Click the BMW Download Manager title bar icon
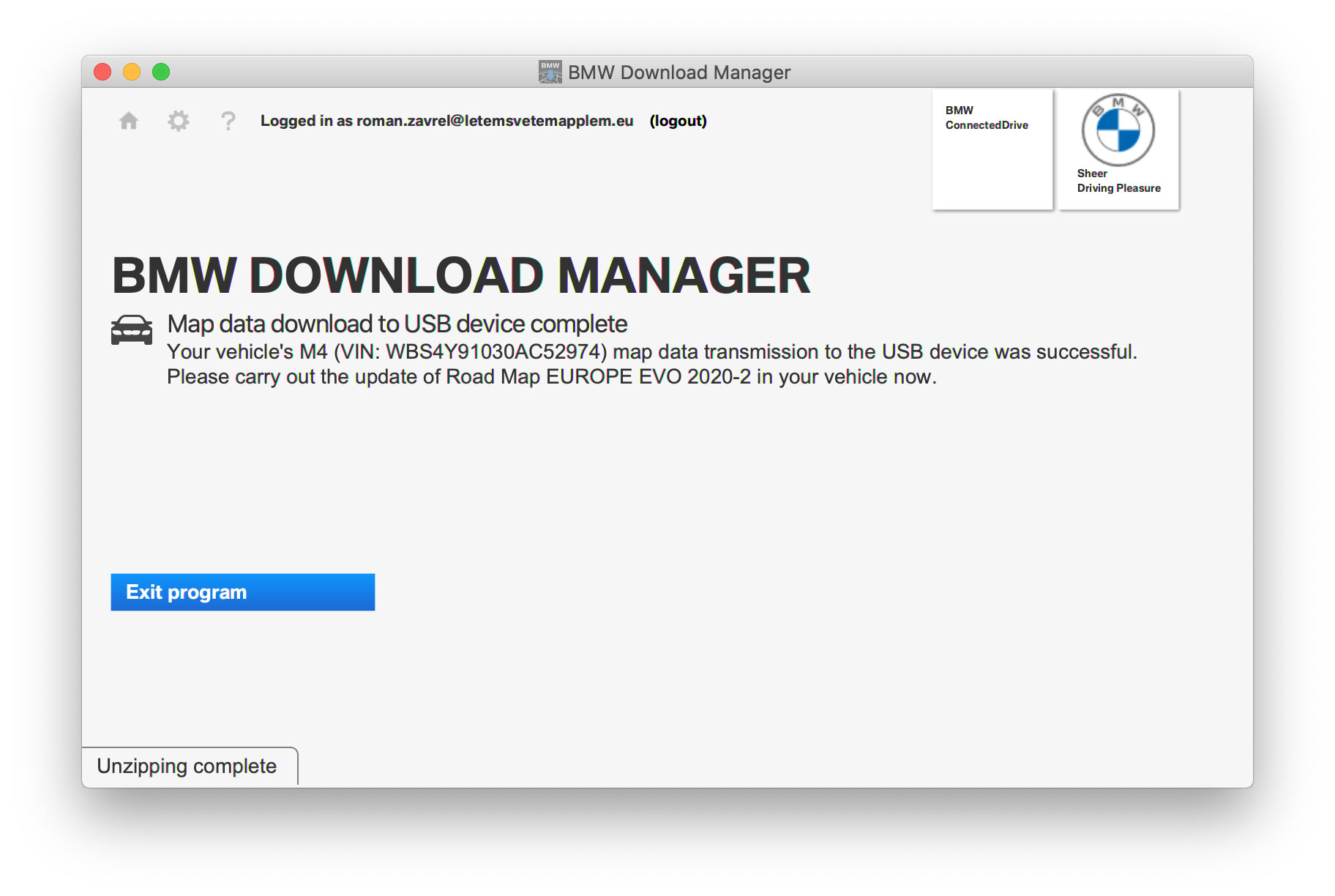The height and width of the screenshot is (896, 1335). (550, 72)
